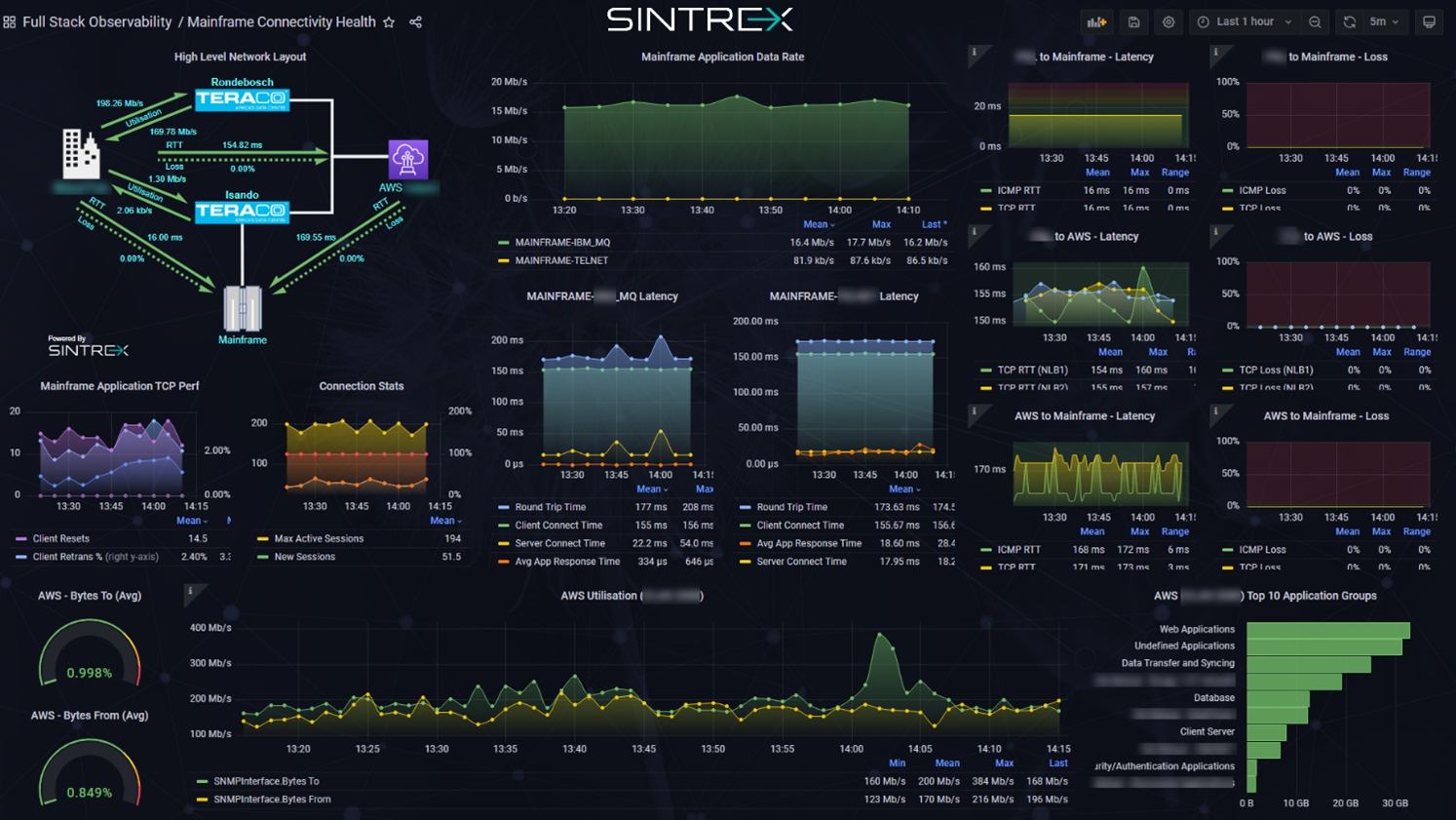This screenshot has width=1456, height=820.
Task: Click the Database bar in Top 10 Application Groups
Action: [1278, 699]
